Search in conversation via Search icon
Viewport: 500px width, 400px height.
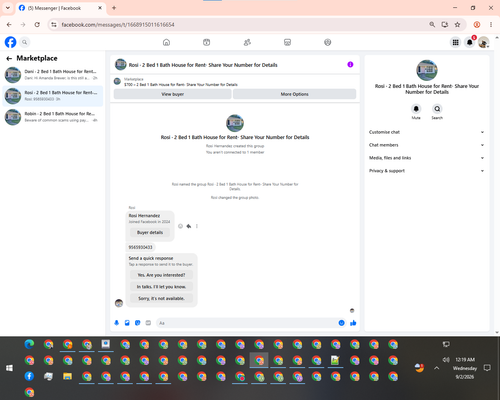pyautogui.click(x=437, y=109)
